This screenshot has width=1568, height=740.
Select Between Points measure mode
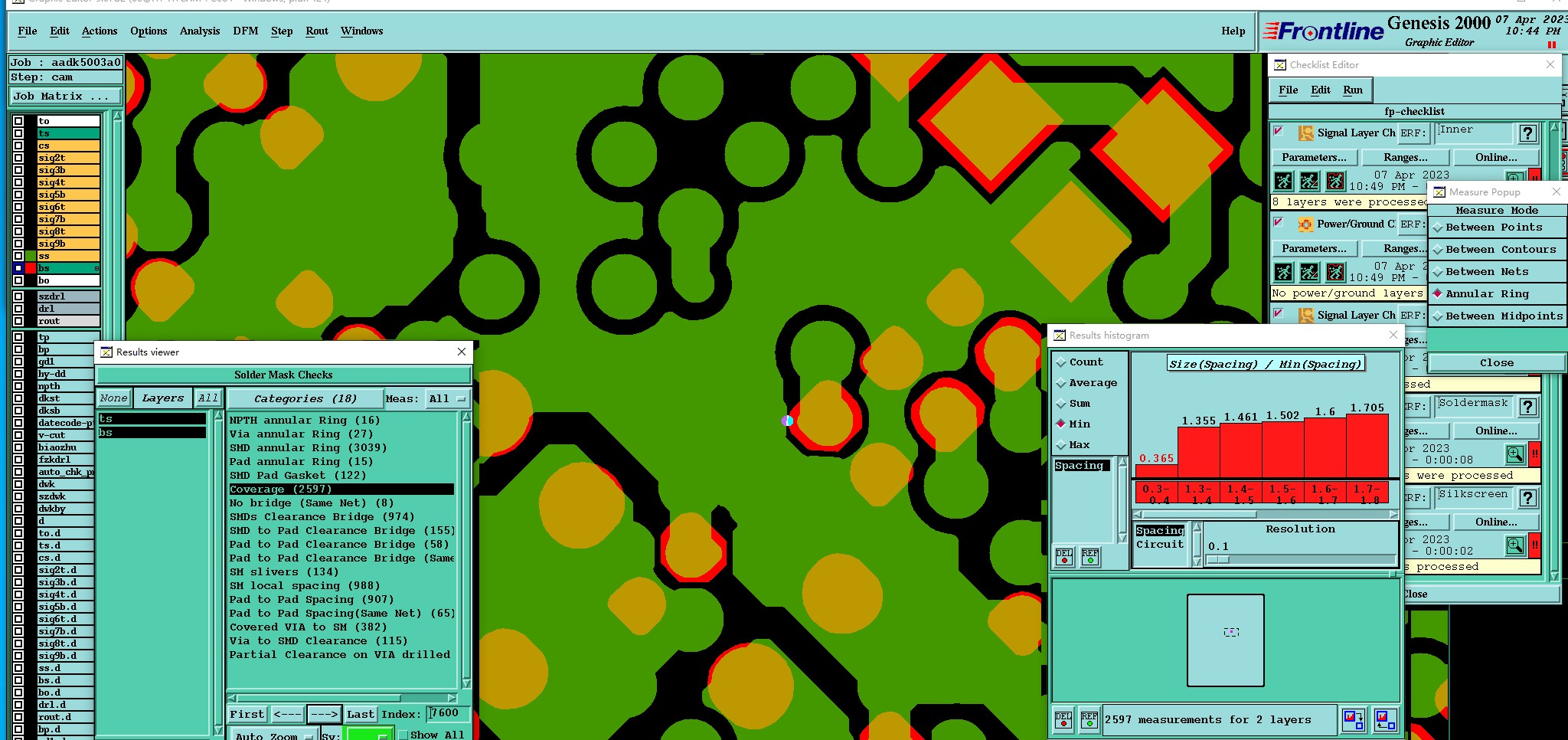click(1497, 228)
